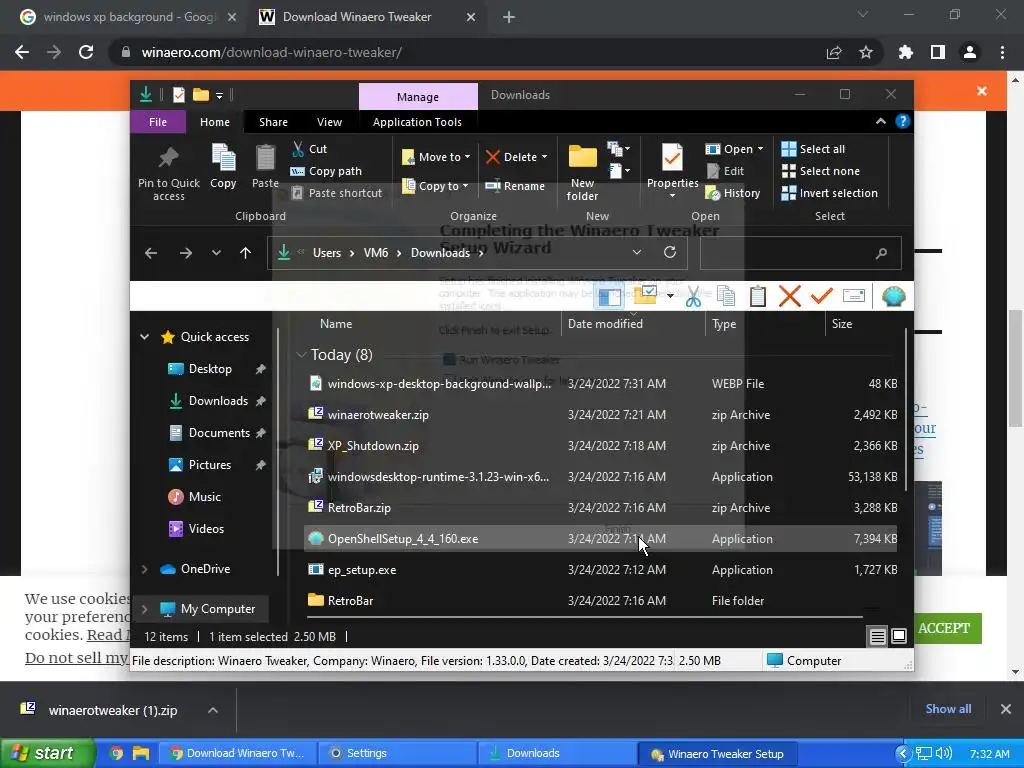Open the Explorer Help question mark icon
Screen dimensions: 1024x768
(x=903, y=121)
